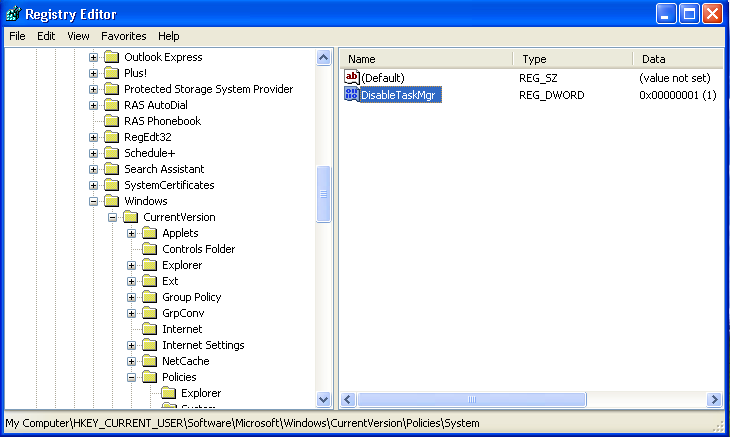The height and width of the screenshot is (437, 730).
Task: Open the Edit menu
Action: point(46,36)
